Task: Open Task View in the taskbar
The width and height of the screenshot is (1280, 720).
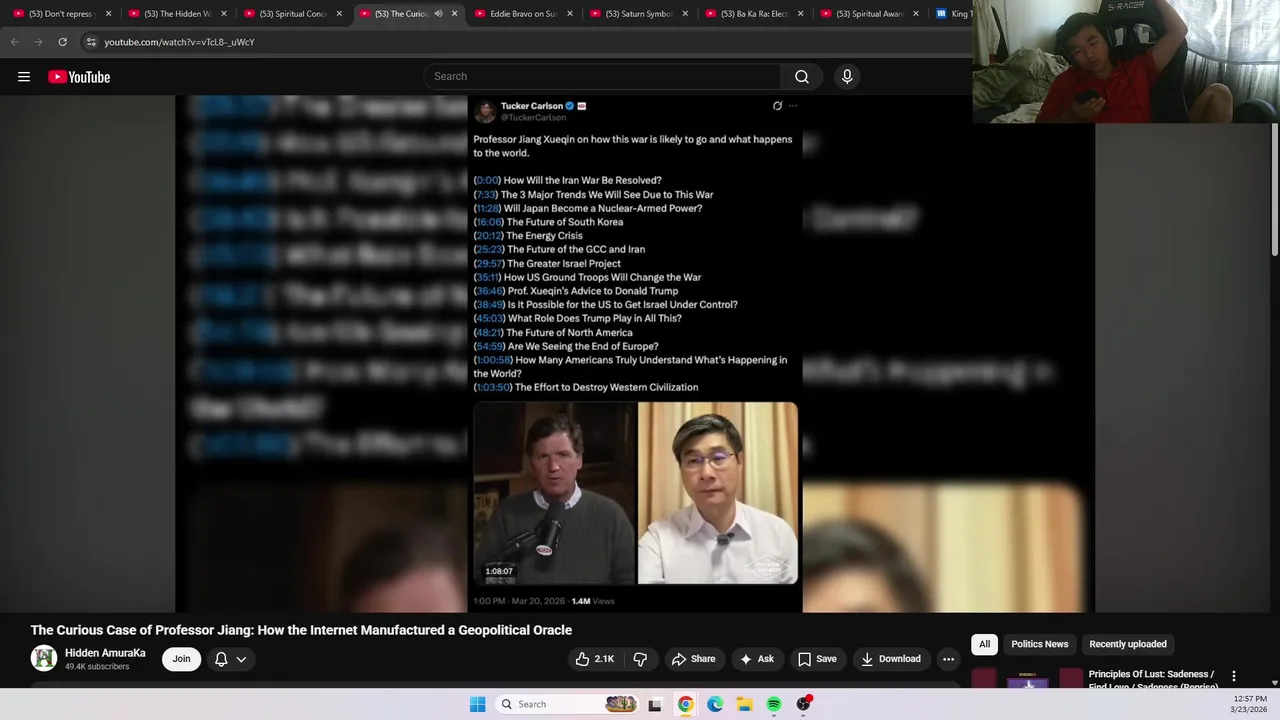Action: 655,704
